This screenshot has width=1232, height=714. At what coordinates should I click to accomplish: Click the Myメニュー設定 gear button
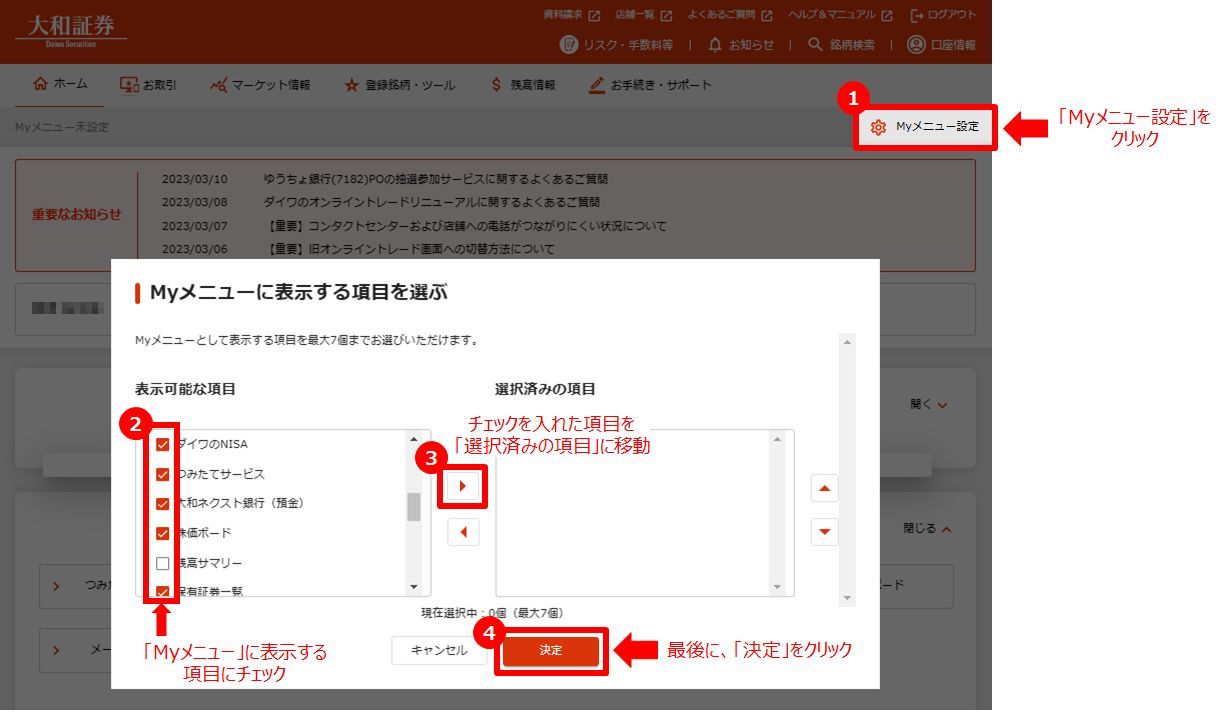924,127
